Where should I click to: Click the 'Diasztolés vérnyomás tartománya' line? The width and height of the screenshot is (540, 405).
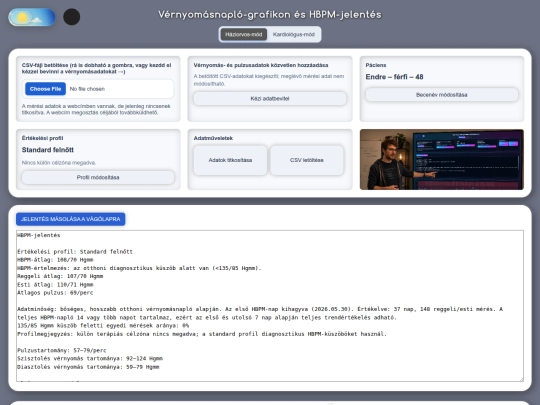click(88, 367)
